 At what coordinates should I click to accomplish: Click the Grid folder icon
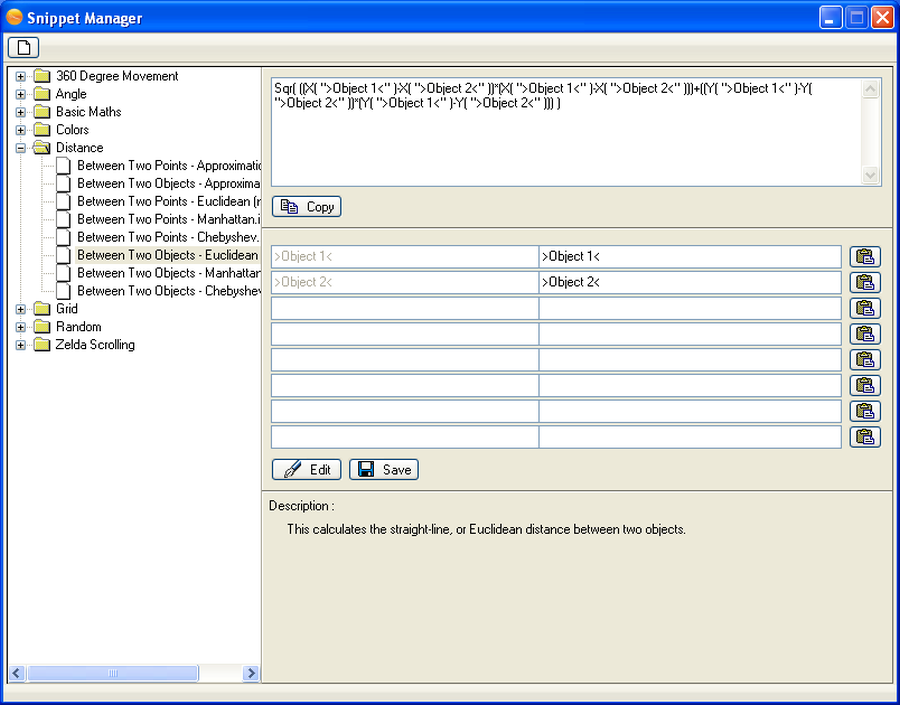click(x=42, y=309)
